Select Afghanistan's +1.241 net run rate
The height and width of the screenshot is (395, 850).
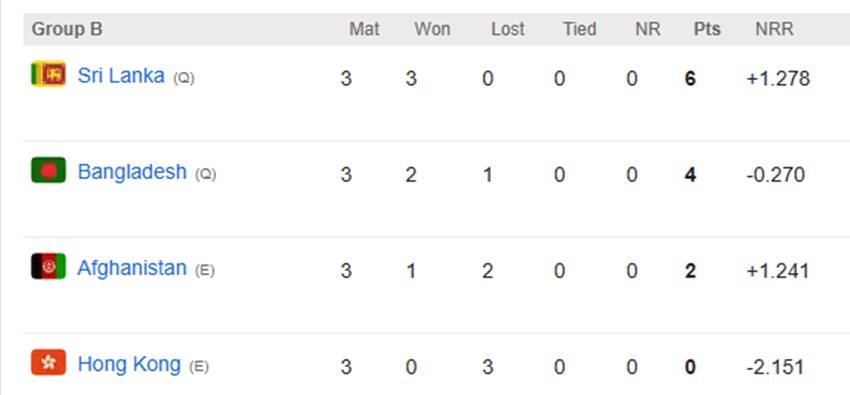(777, 271)
